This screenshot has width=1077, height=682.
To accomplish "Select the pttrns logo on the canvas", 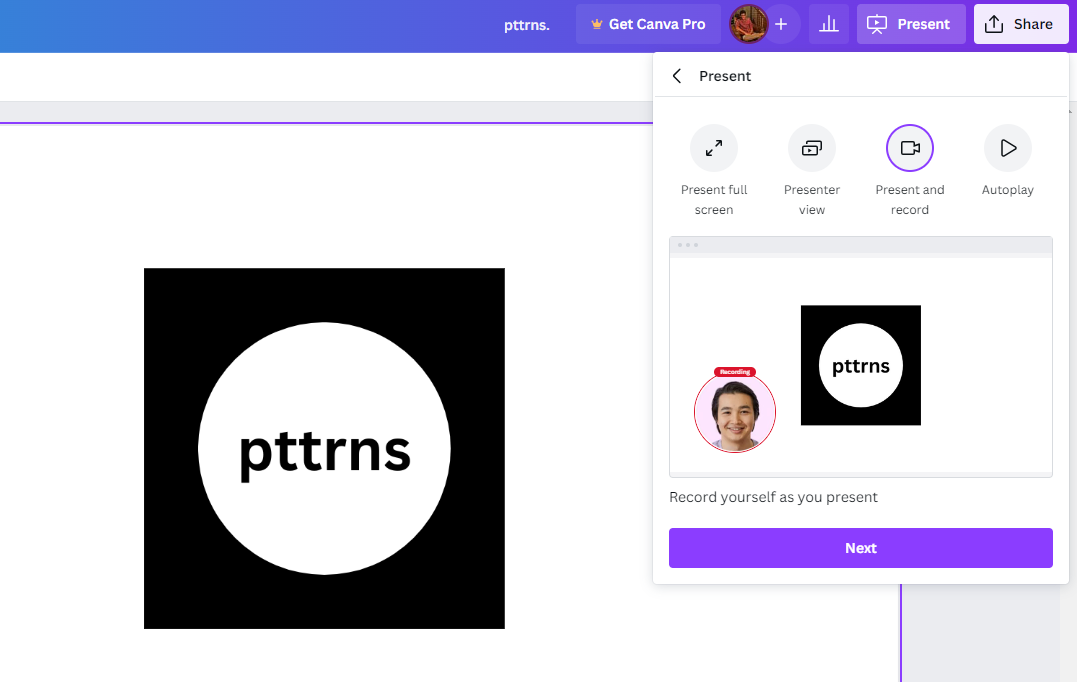I will point(324,448).
